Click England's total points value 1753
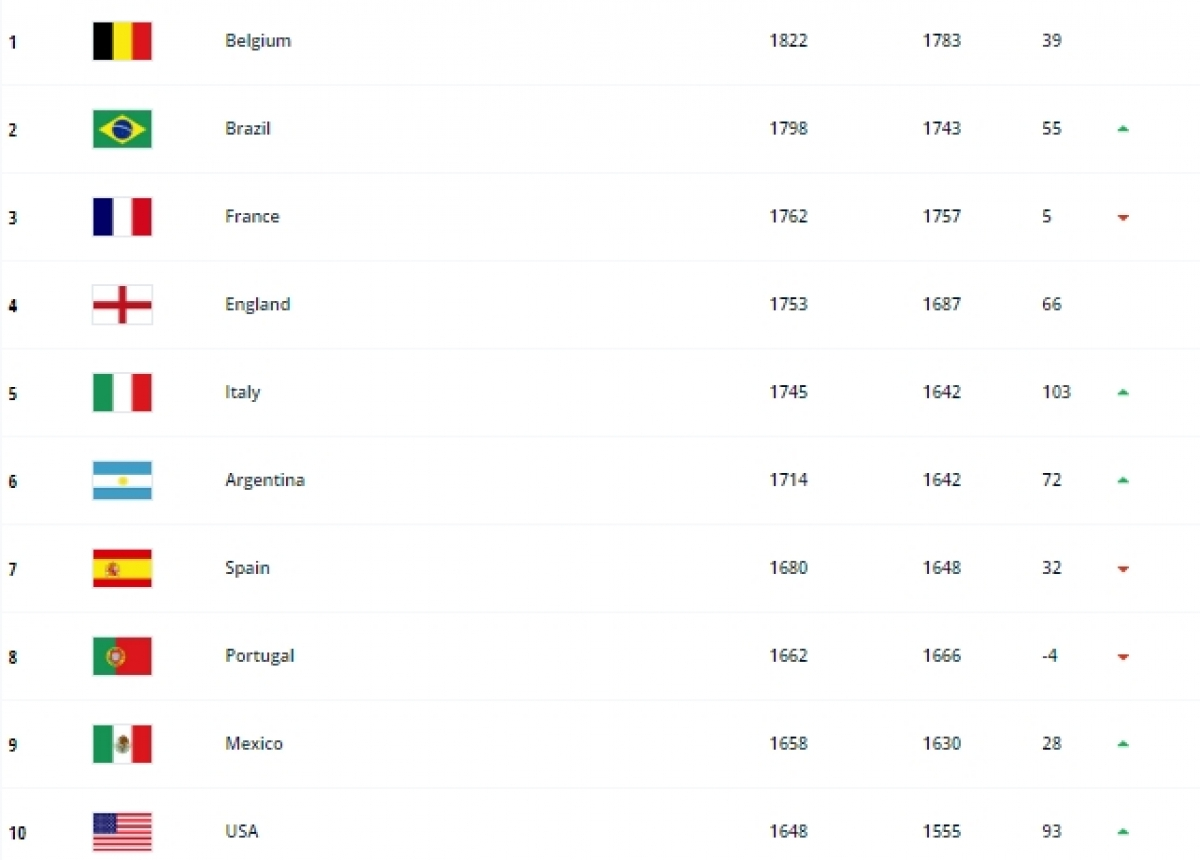The width and height of the screenshot is (1200, 860). pyautogui.click(x=788, y=304)
